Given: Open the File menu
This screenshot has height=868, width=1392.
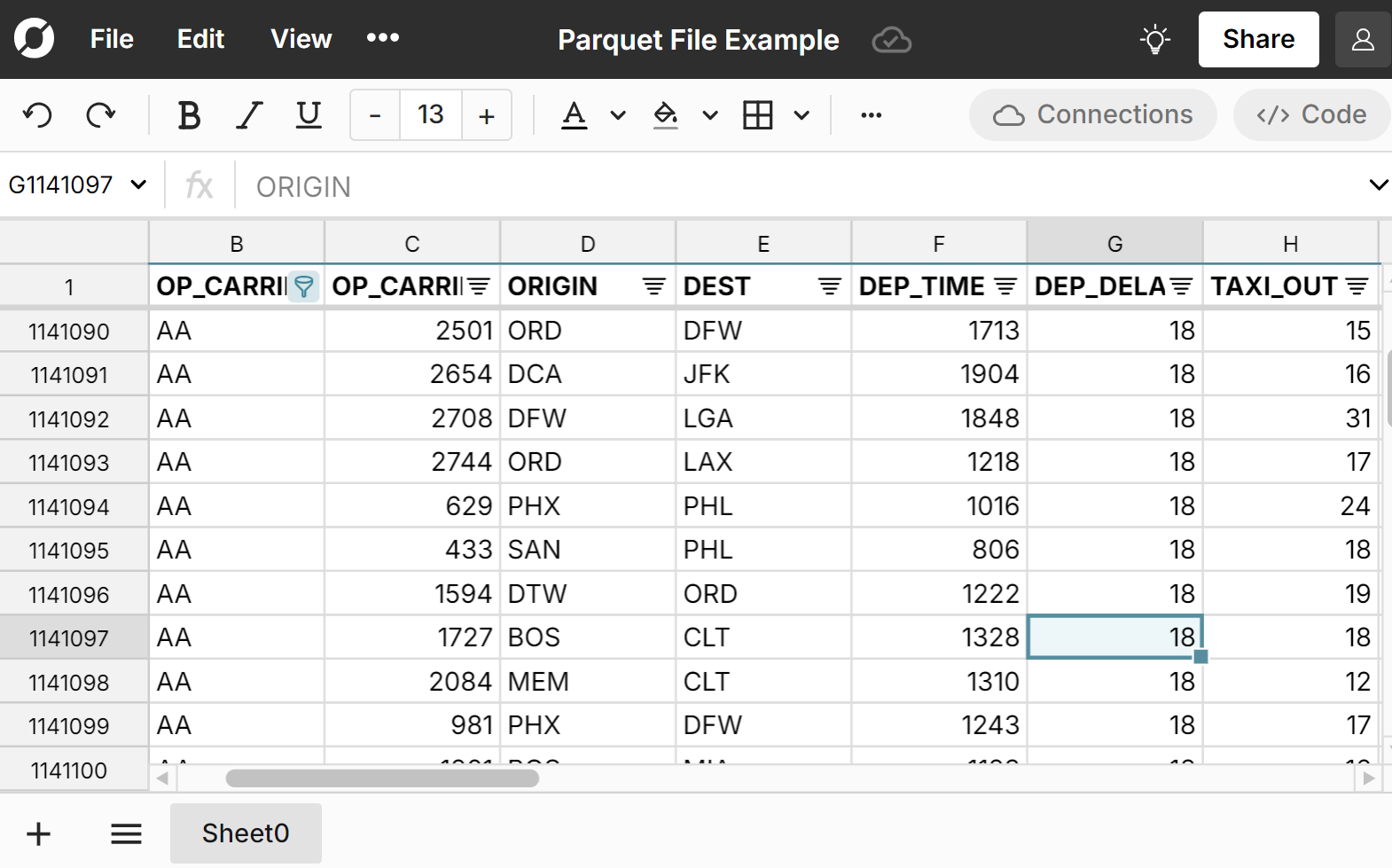Looking at the screenshot, I should point(112,39).
